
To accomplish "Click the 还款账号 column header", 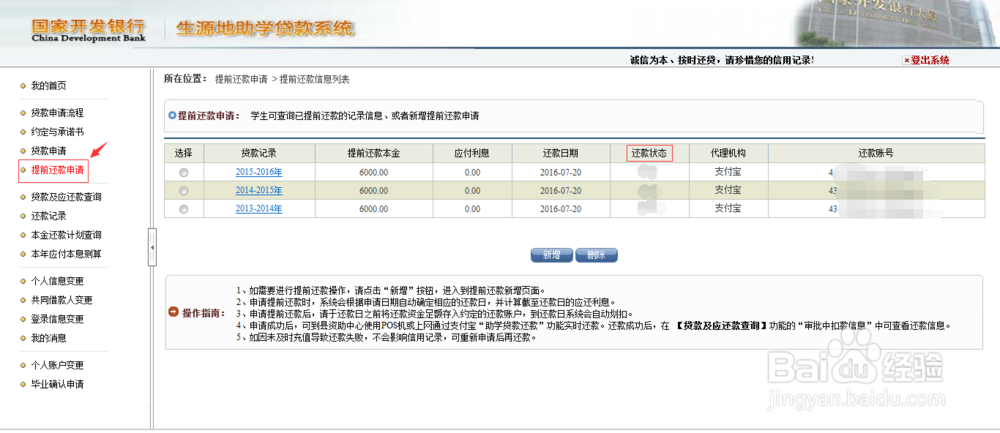I will pyautogui.click(x=875, y=153).
